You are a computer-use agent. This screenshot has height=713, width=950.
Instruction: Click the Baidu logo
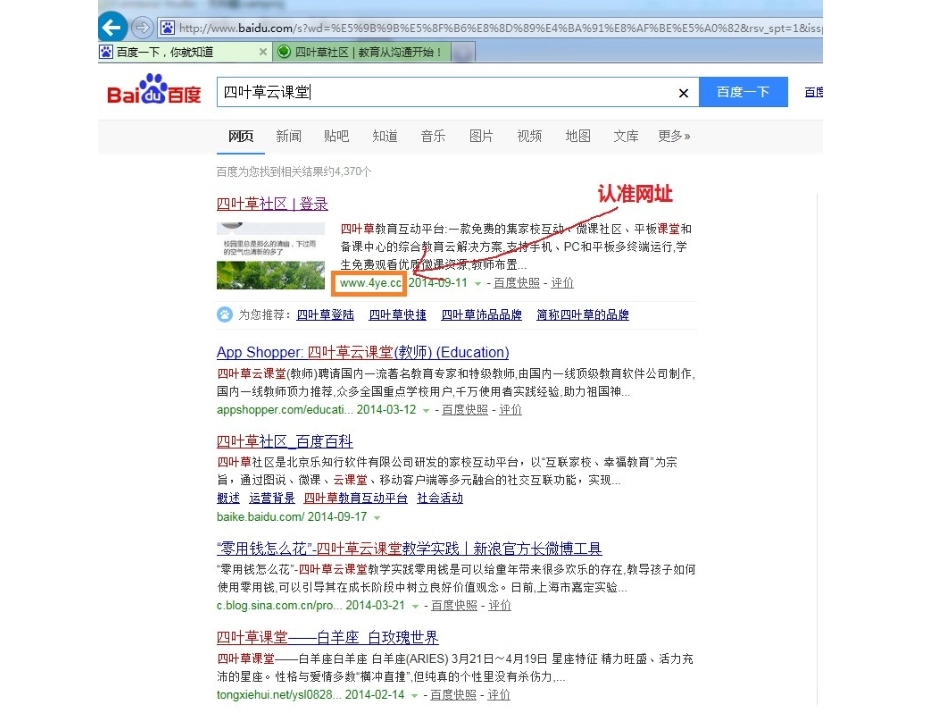coord(154,90)
